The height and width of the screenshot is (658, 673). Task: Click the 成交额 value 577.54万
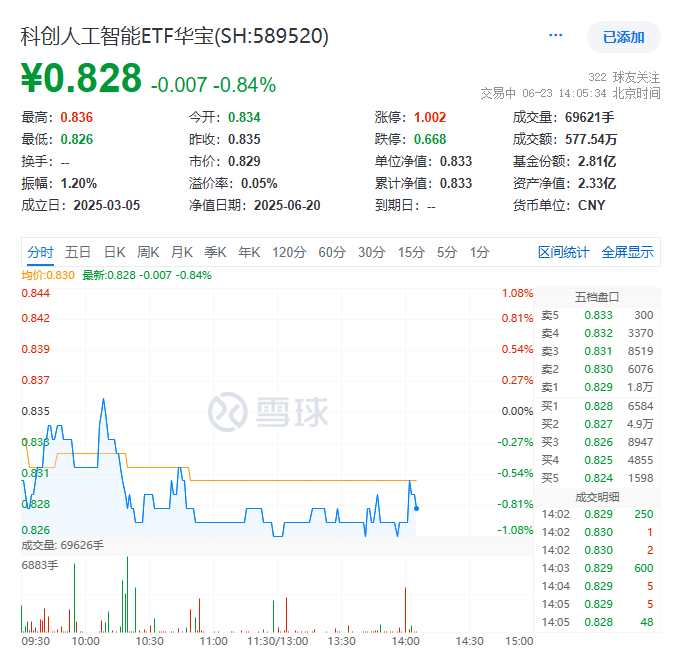[591, 139]
